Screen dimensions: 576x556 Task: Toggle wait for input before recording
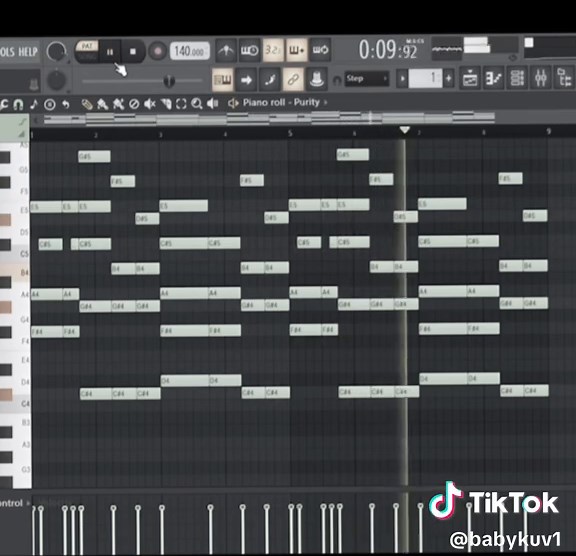click(249, 50)
